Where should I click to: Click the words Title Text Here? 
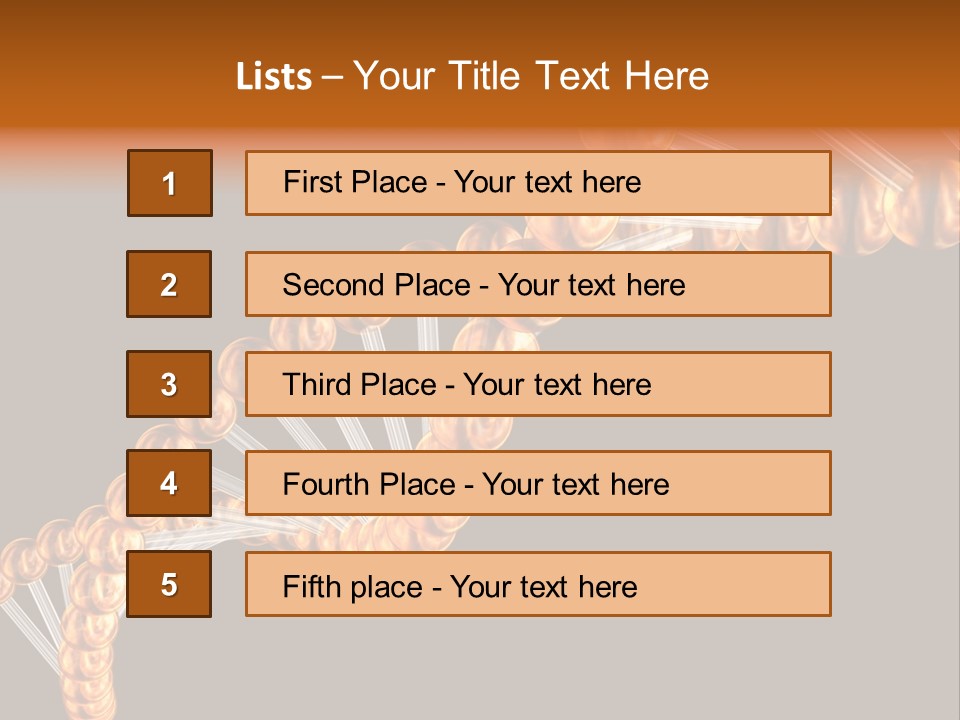(x=579, y=76)
